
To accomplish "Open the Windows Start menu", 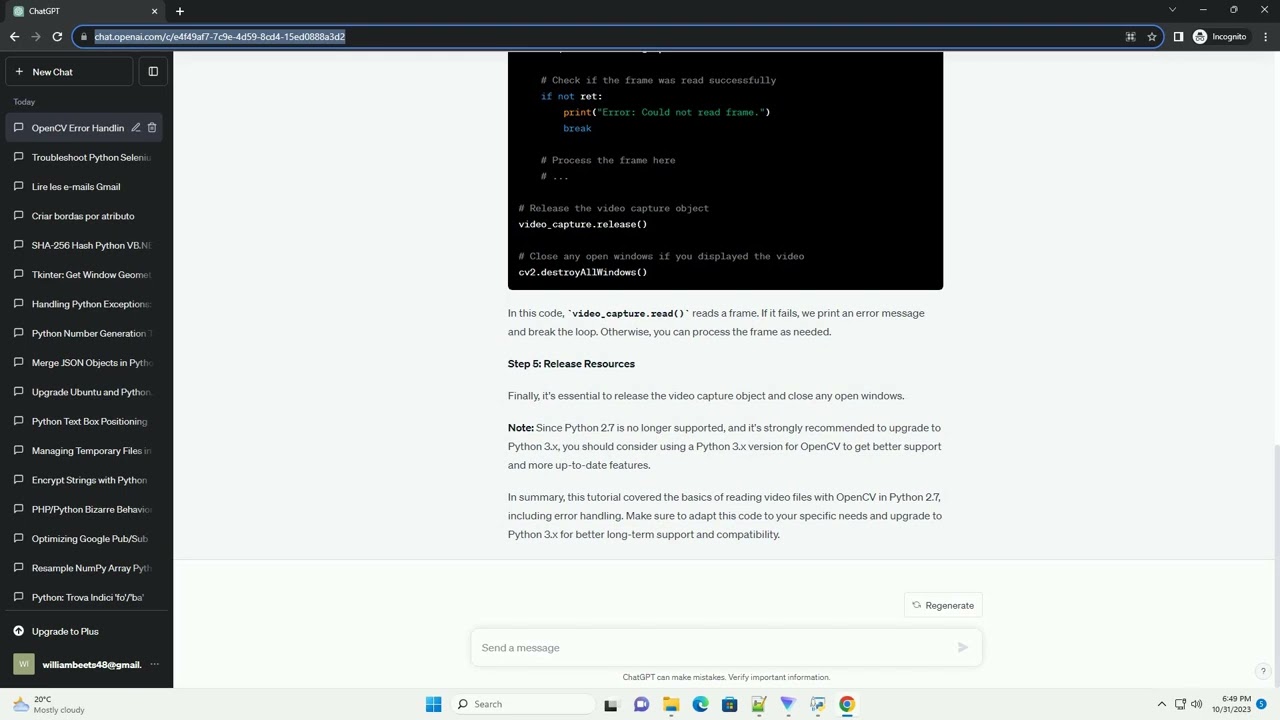I will tap(433, 704).
